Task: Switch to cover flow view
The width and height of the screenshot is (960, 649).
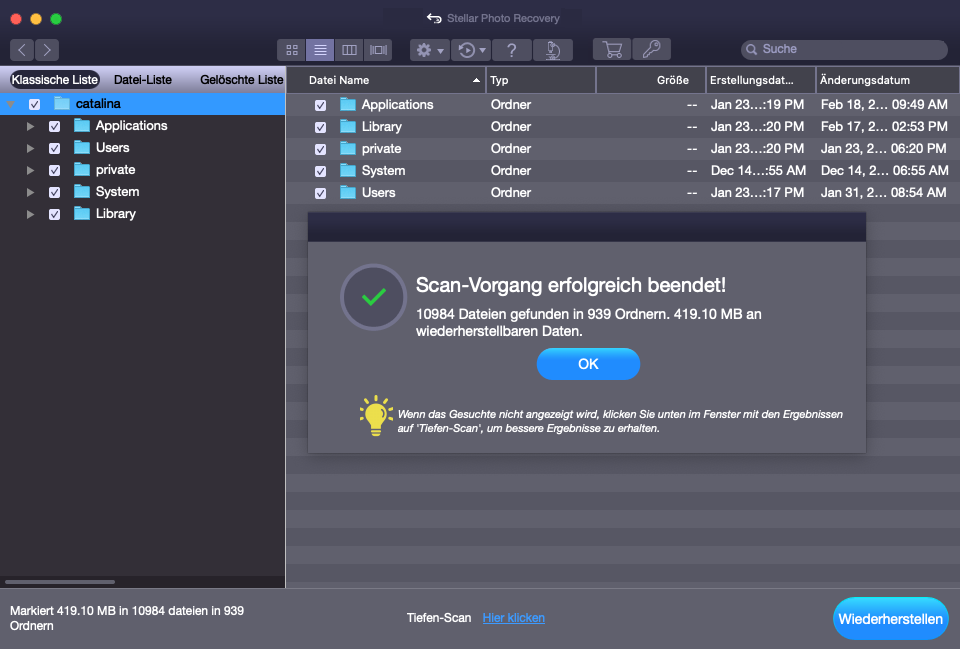Action: pos(378,50)
